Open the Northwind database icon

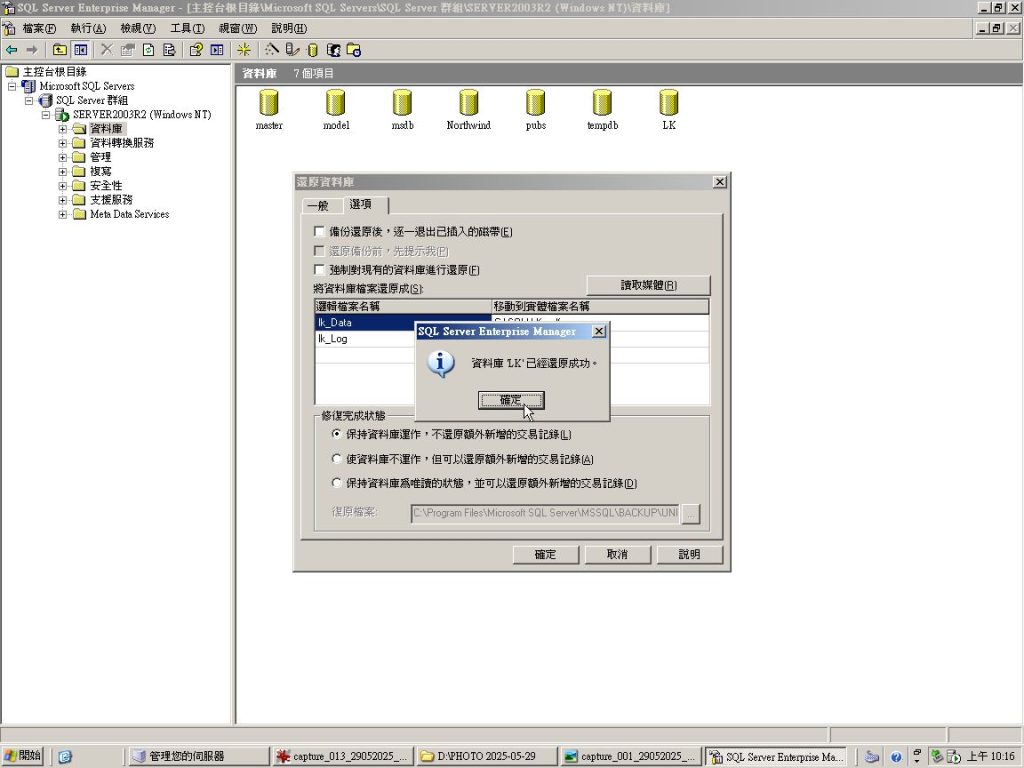[468, 104]
